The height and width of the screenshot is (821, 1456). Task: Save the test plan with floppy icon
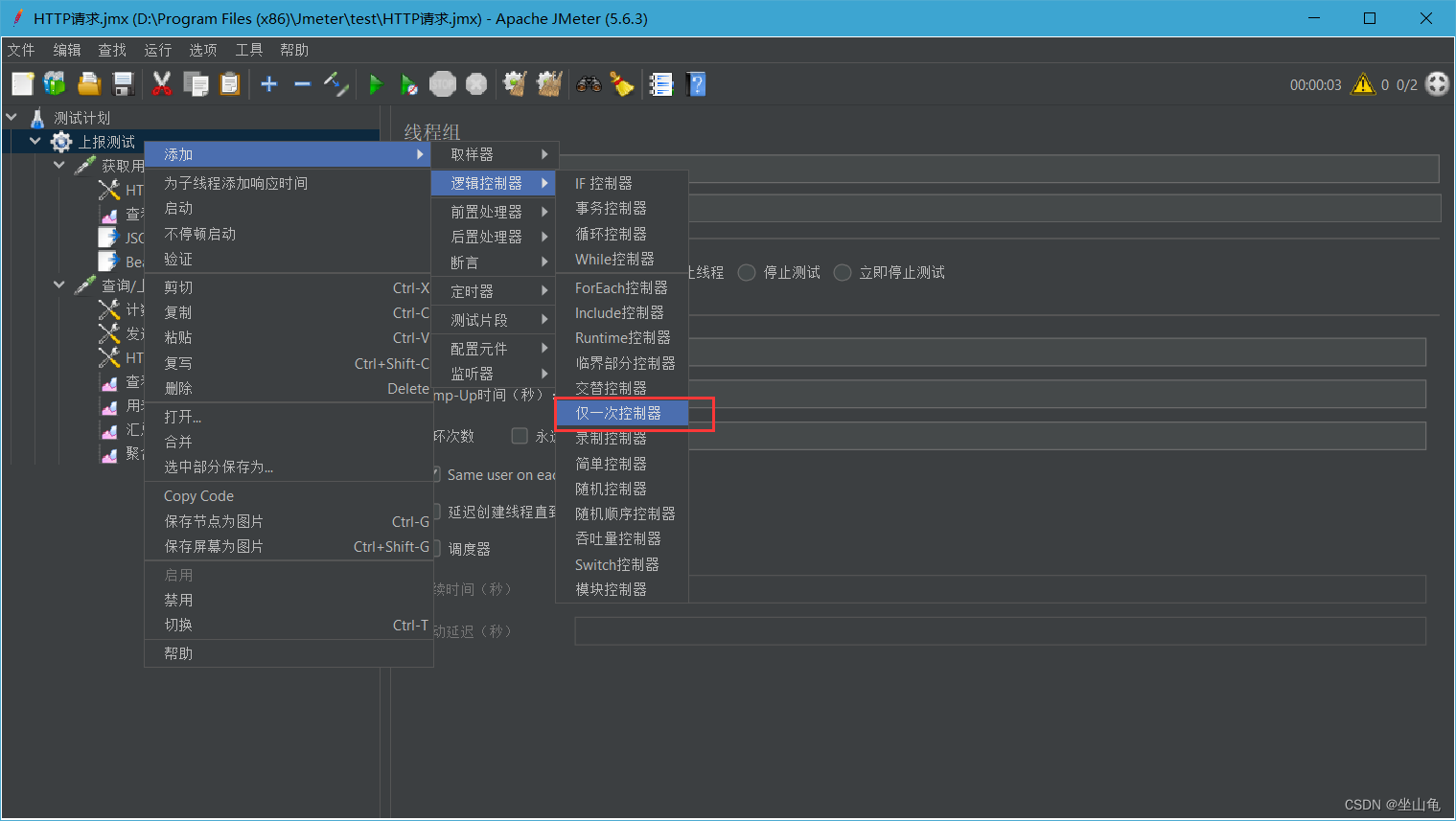124,84
